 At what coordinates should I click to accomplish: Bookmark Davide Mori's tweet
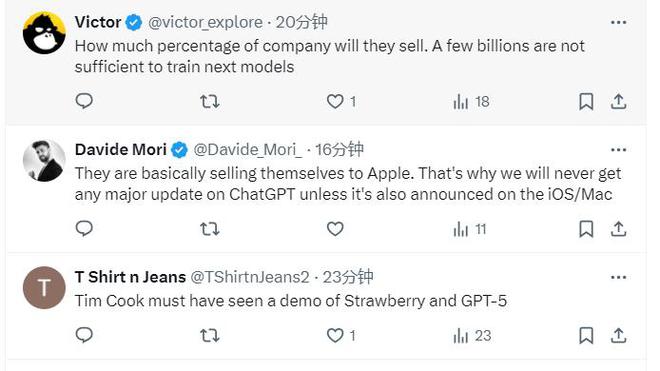click(x=586, y=229)
